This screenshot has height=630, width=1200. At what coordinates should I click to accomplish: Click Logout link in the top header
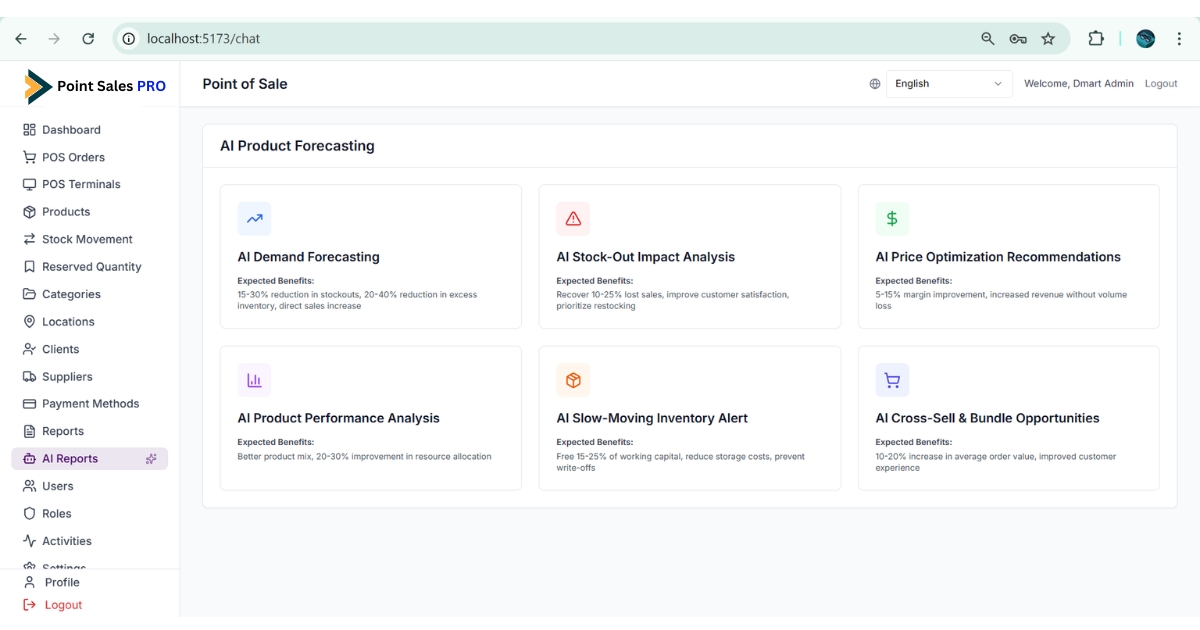point(1161,84)
